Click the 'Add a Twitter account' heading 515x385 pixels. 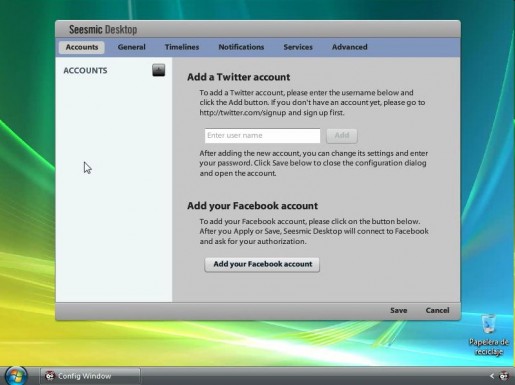click(x=239, y=77)
